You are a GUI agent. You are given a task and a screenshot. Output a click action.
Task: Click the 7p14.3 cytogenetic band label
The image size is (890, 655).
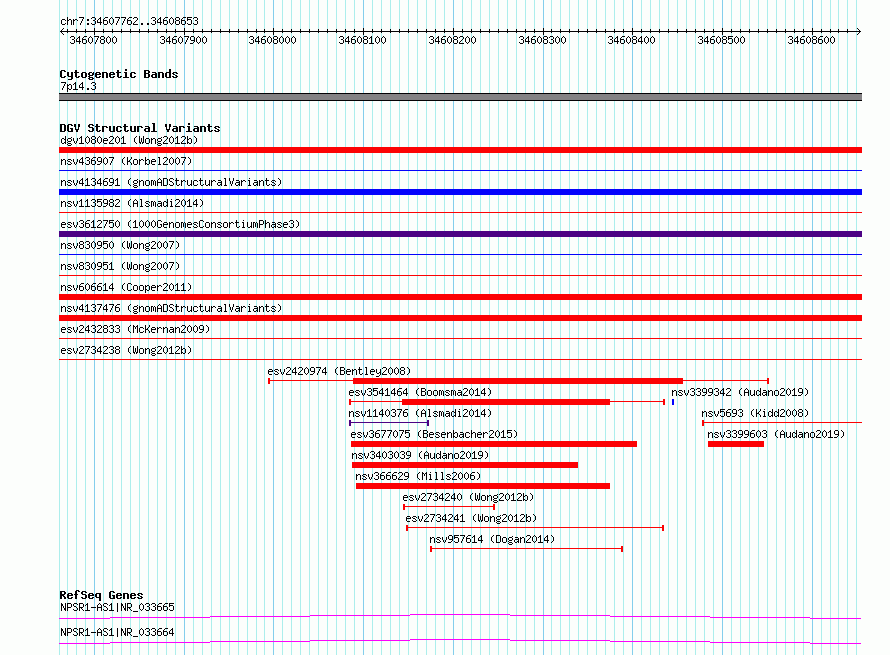(x=78, y=86)
